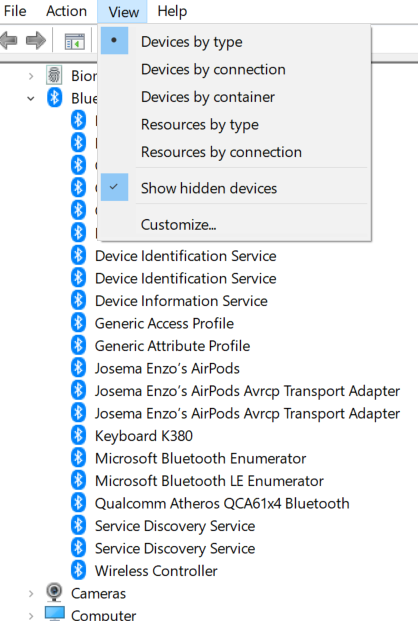Choose Resources by connection
The width and height of the screenshot is (418, 621).
234,152
